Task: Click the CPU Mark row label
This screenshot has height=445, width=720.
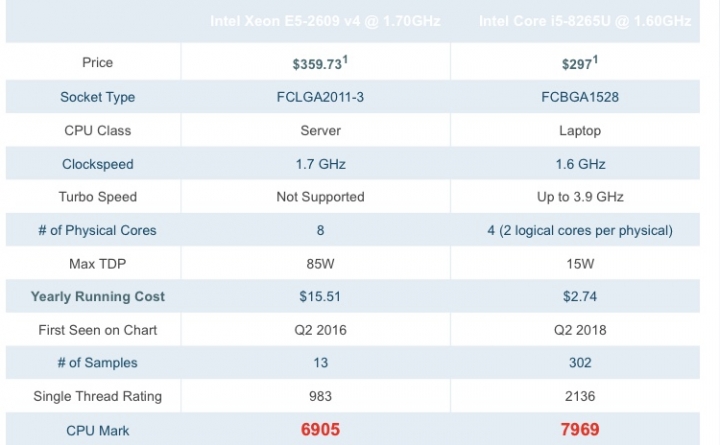Action: point(97,430)
